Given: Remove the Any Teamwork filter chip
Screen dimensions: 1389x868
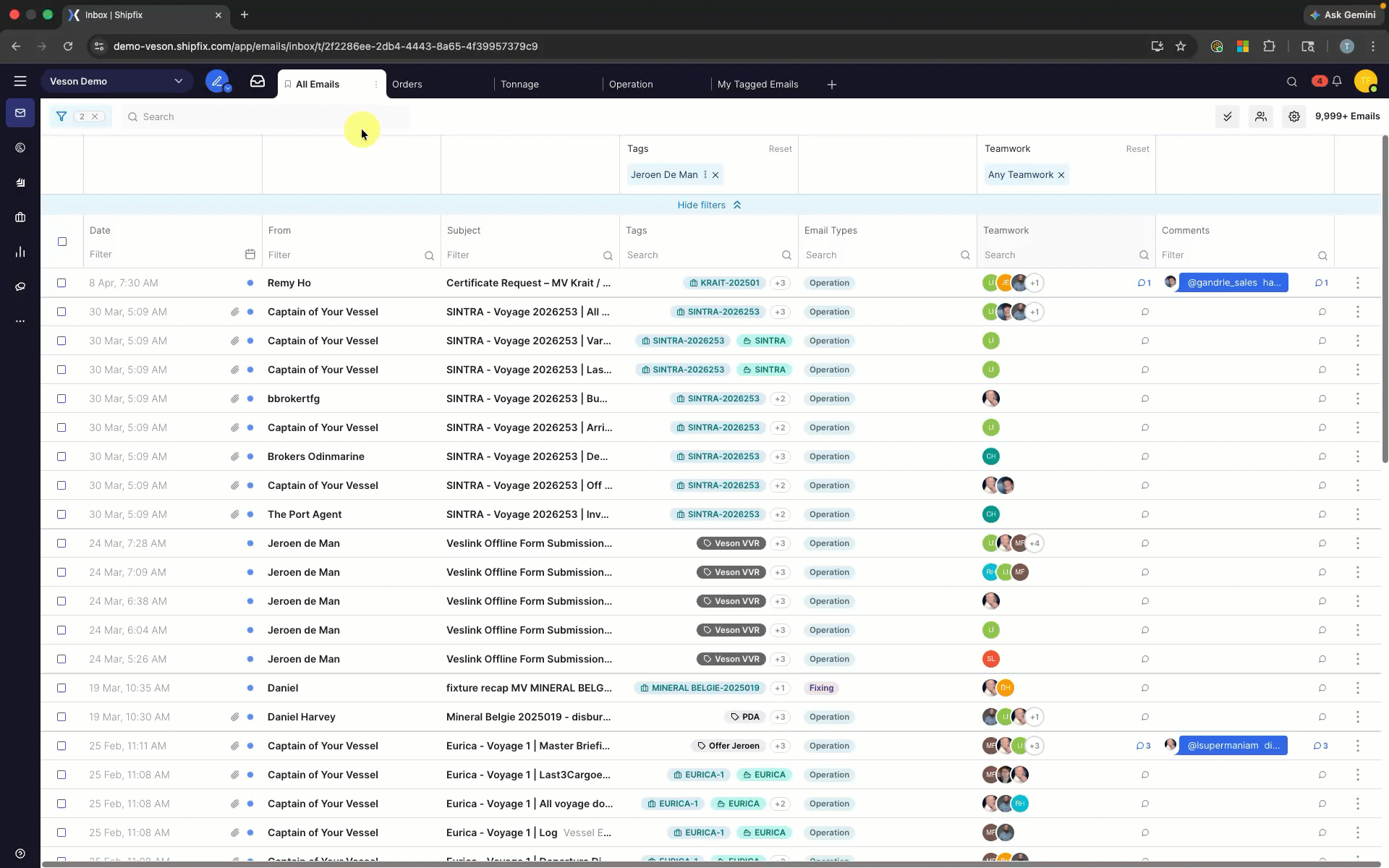Looking at the screenshot, I should pos(1061,175).
